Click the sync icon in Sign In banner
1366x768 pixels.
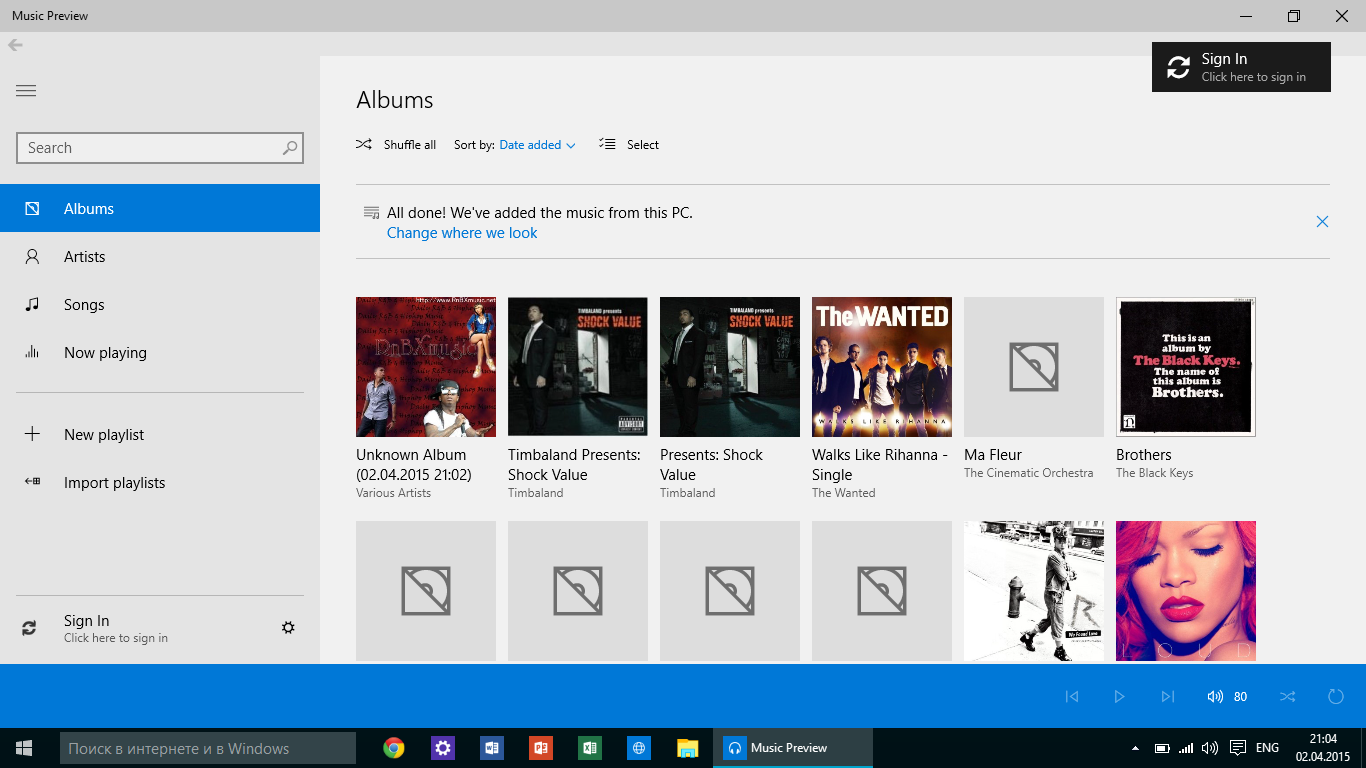pos(1179,67)
